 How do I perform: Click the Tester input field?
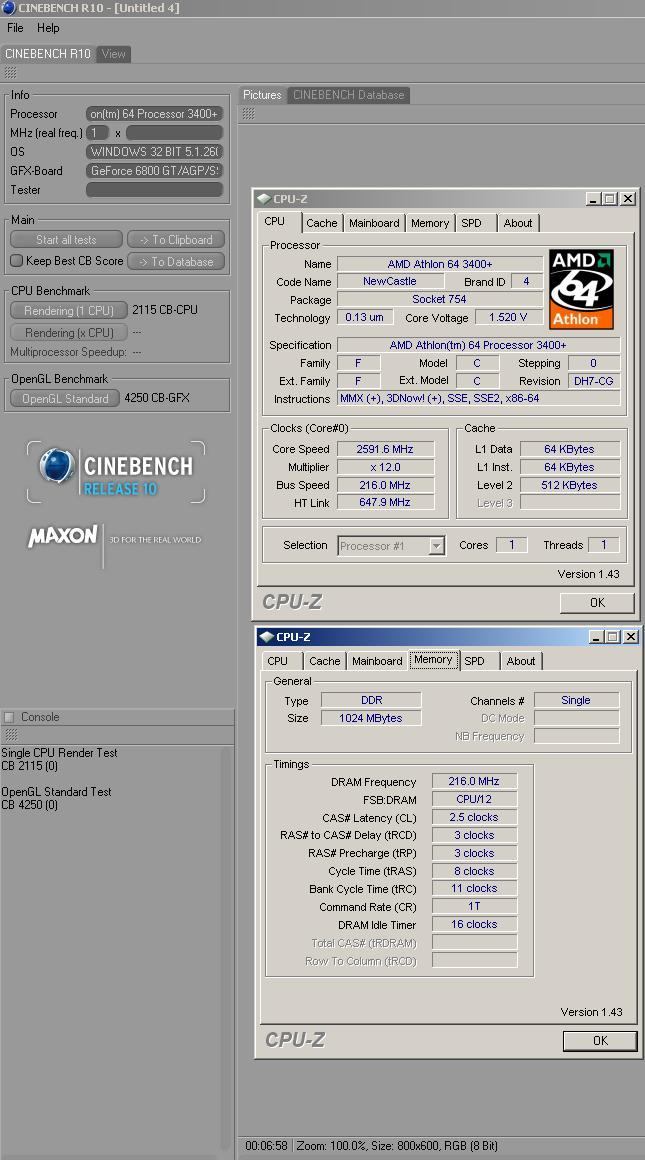(154, 190)
